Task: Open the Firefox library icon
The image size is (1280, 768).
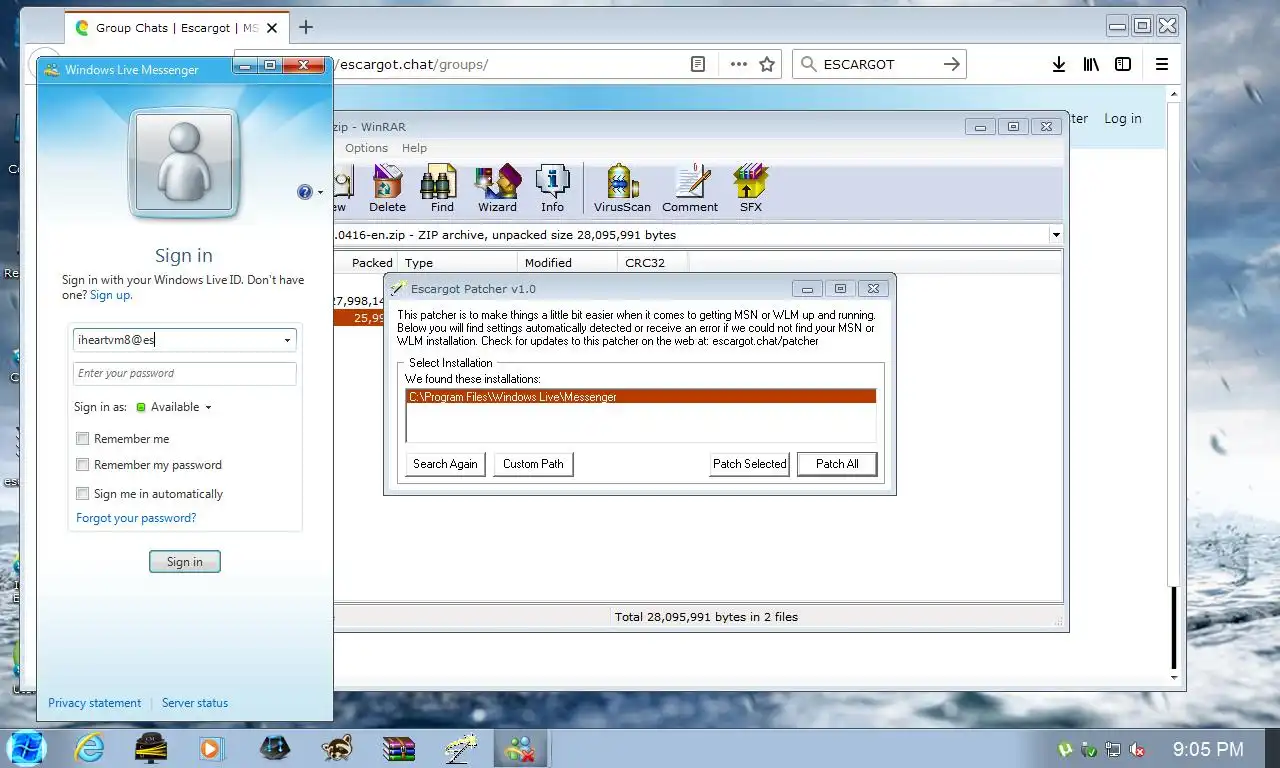Action: pyautogui.click(x=1091, y=64)
